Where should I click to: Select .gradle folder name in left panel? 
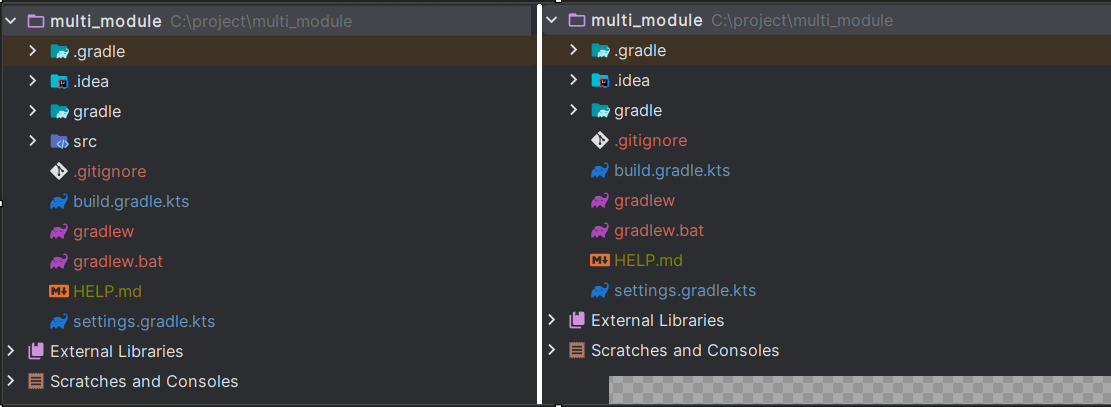point(99,52)
